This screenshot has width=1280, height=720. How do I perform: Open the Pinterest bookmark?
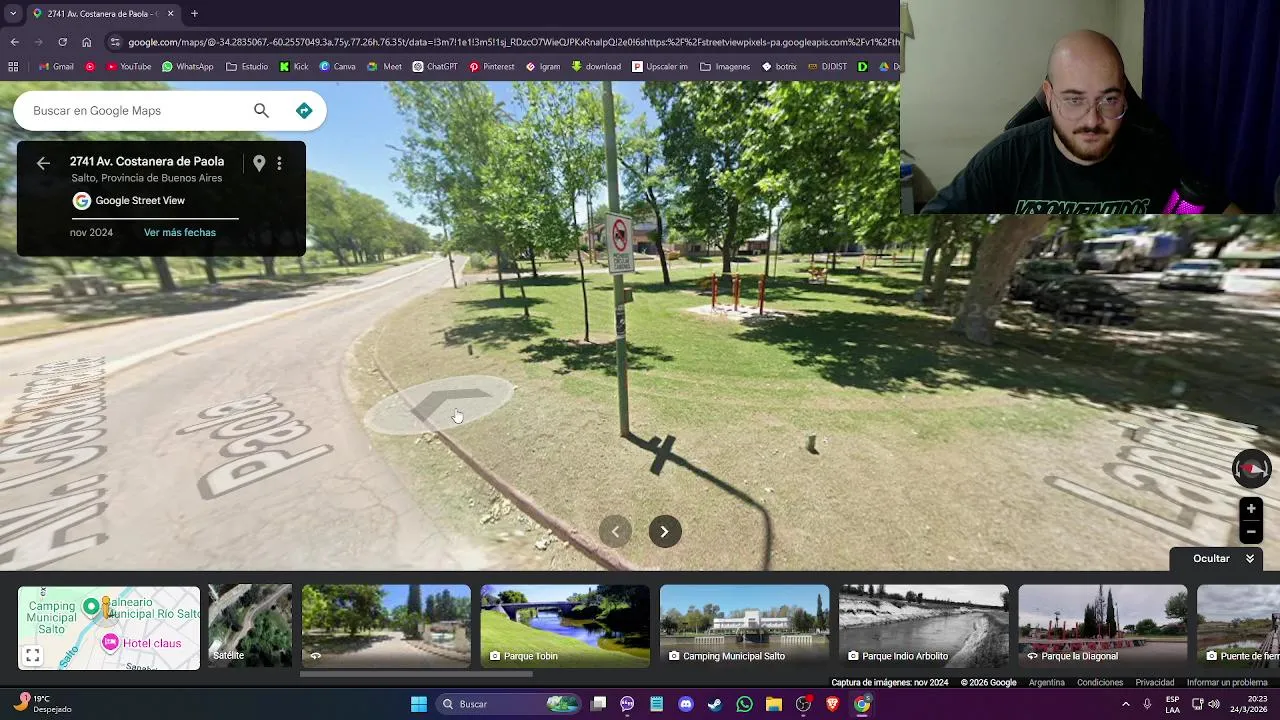491,67
